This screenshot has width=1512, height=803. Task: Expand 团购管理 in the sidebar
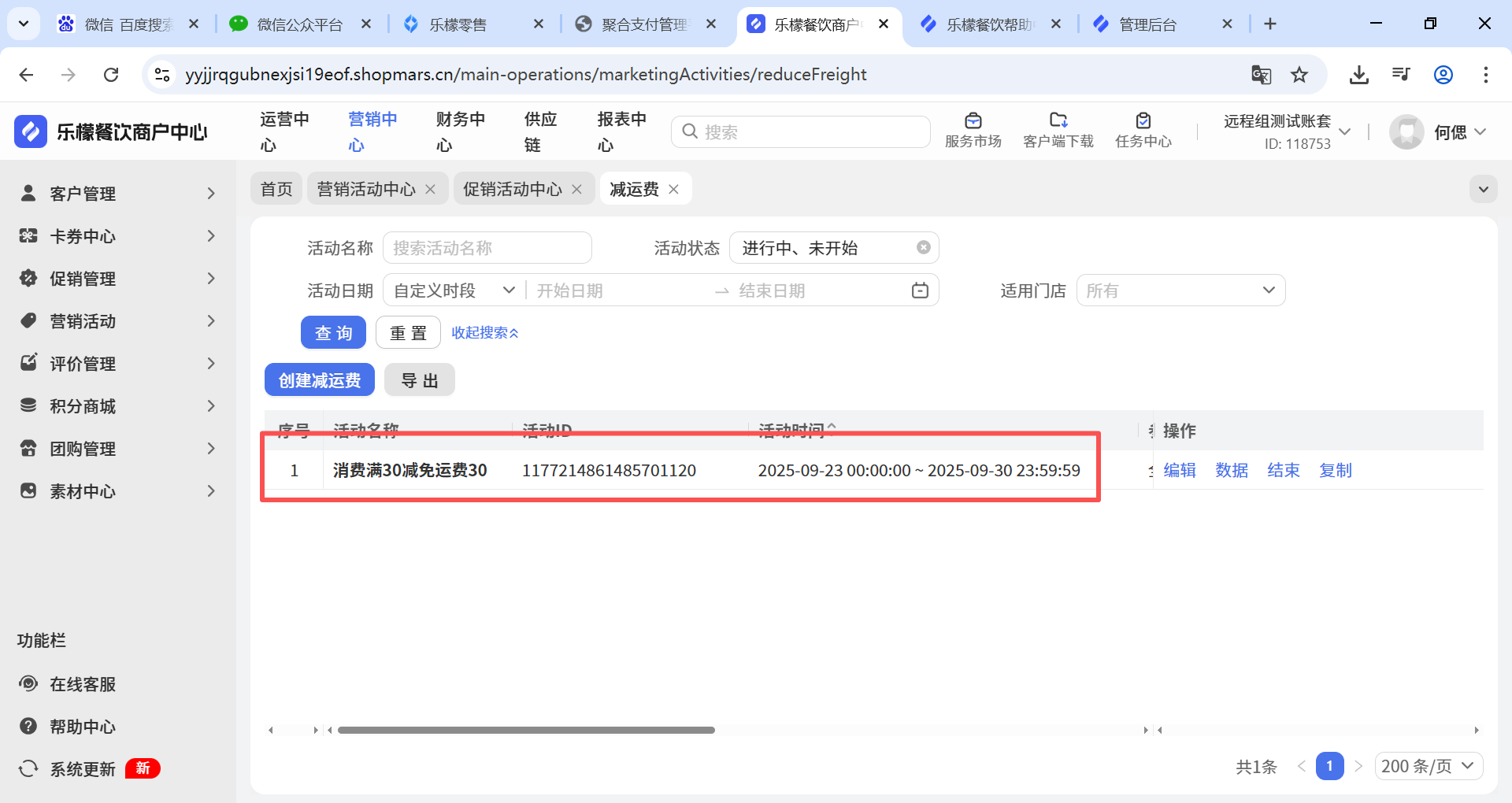tap(118, 448)
